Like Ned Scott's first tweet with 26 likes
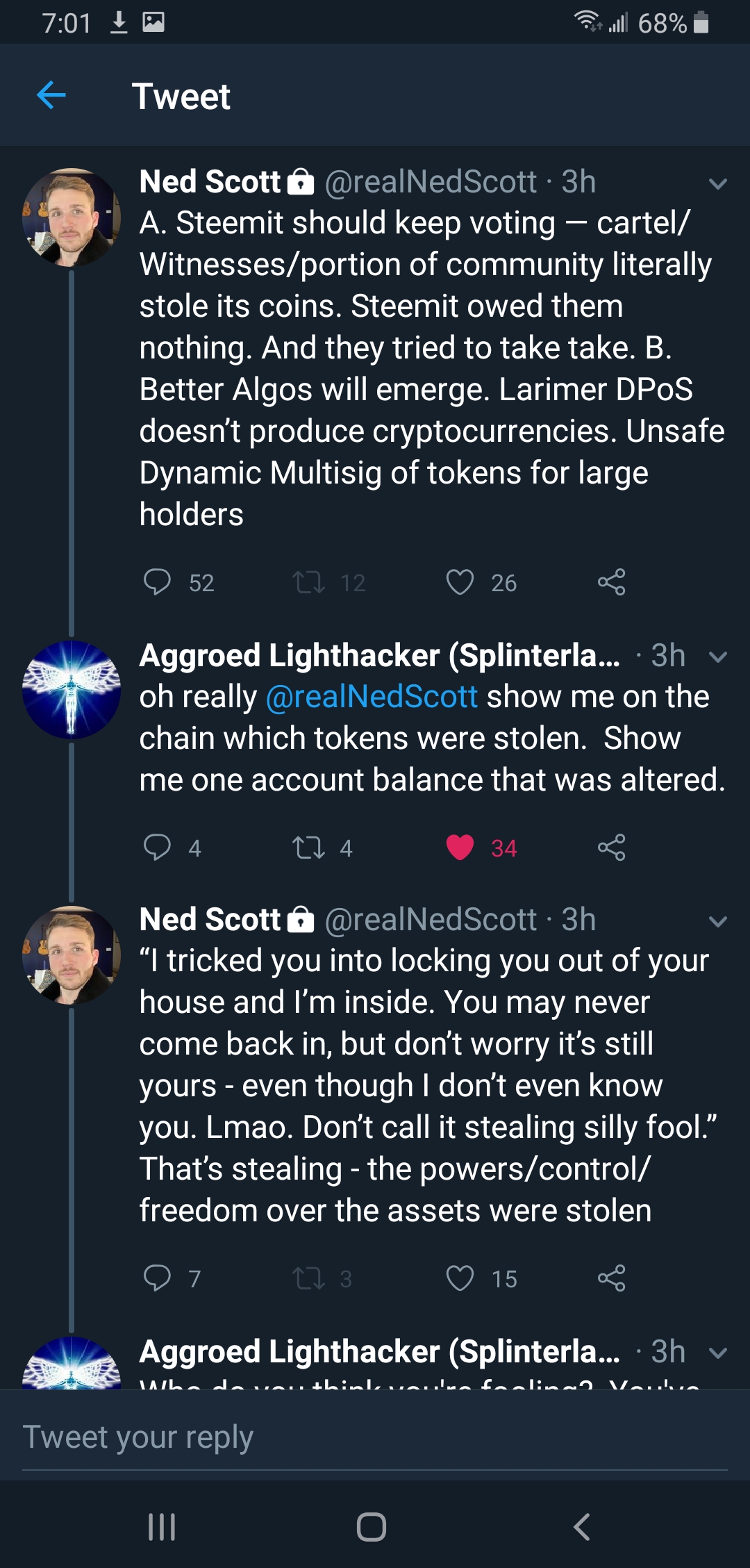Viewport: 750px width, 1568px height. pos(460,582)
